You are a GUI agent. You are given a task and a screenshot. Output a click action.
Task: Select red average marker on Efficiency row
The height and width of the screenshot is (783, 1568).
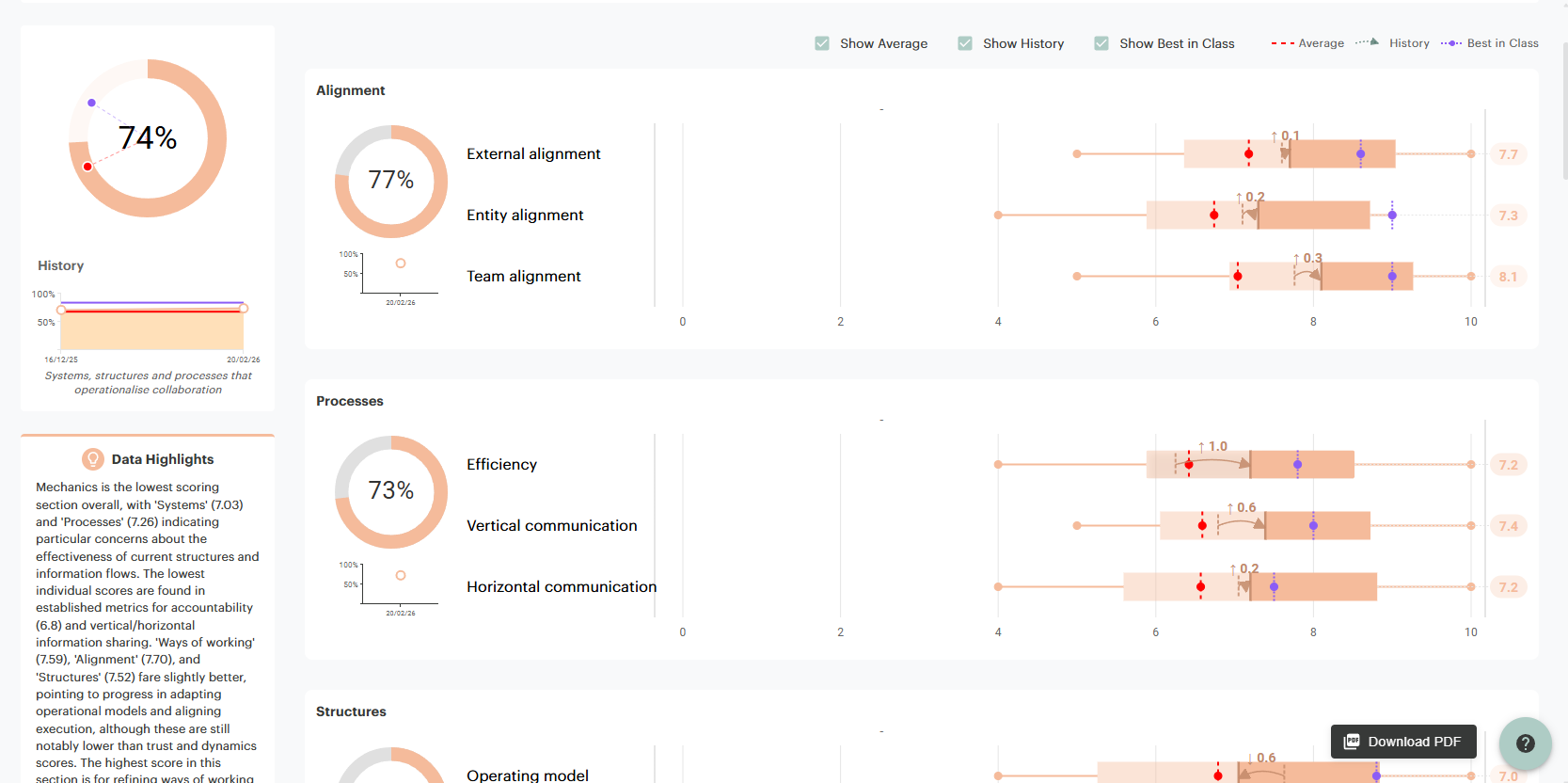1189,464
